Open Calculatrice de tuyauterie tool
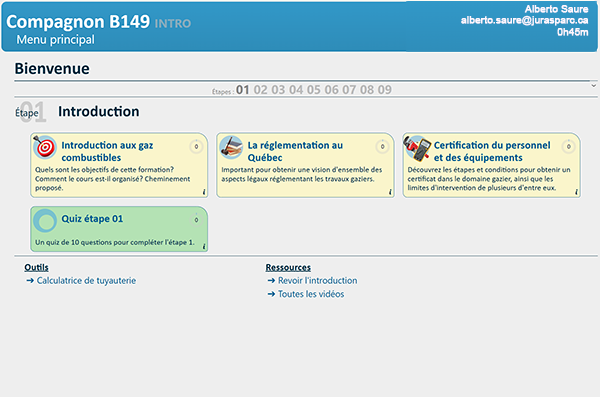 point(86,281)
